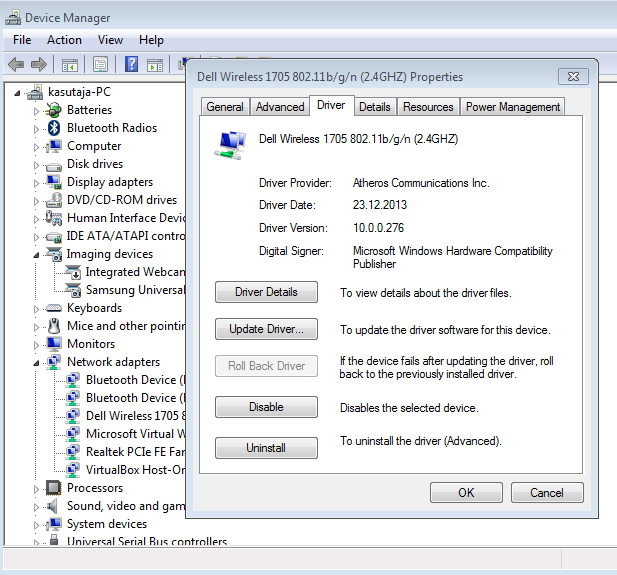Confirm the dialog with OK

point(466,493)
